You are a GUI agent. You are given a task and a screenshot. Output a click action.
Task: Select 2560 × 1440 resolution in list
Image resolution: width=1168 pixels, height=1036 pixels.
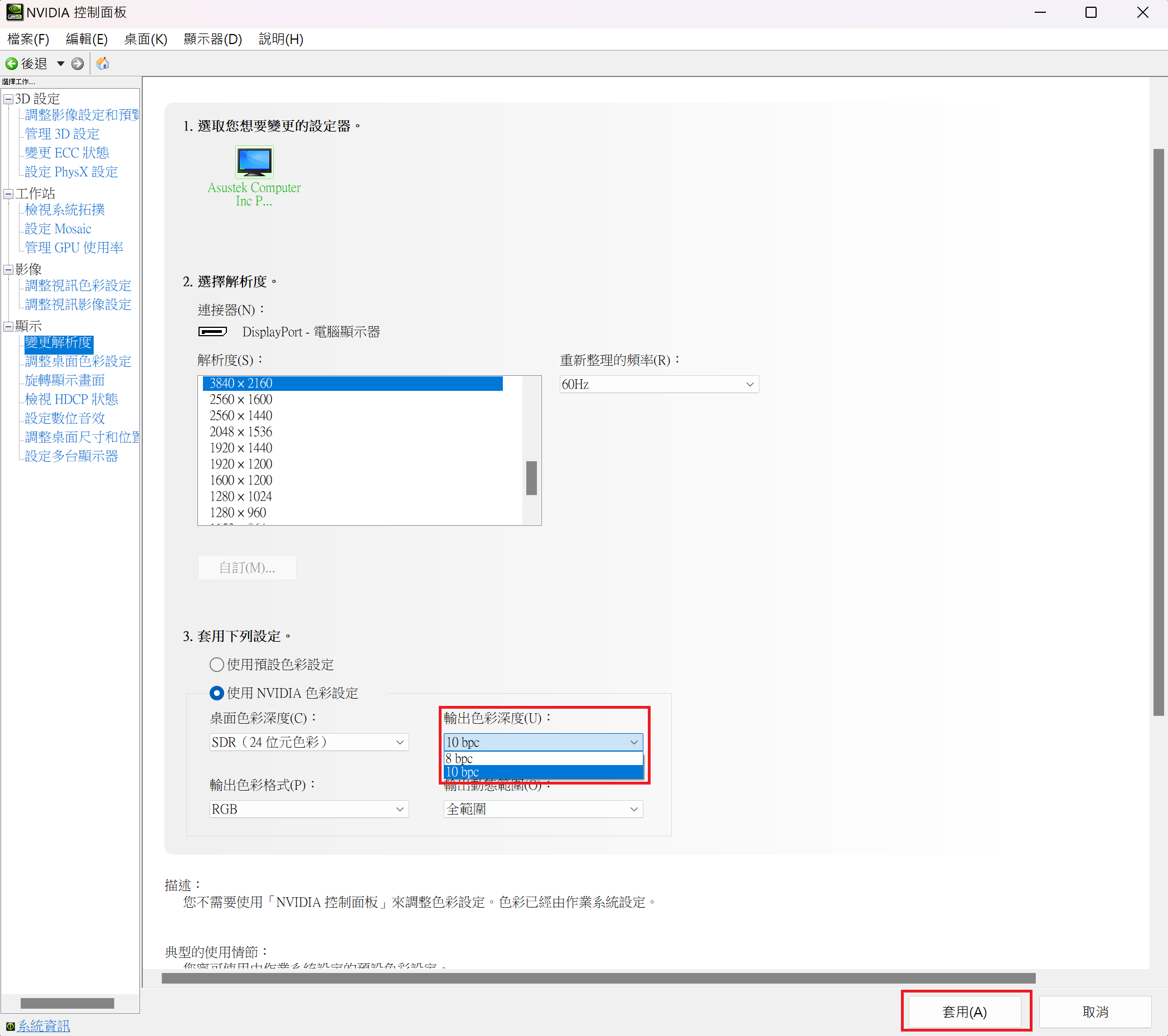tap(241, 415)
